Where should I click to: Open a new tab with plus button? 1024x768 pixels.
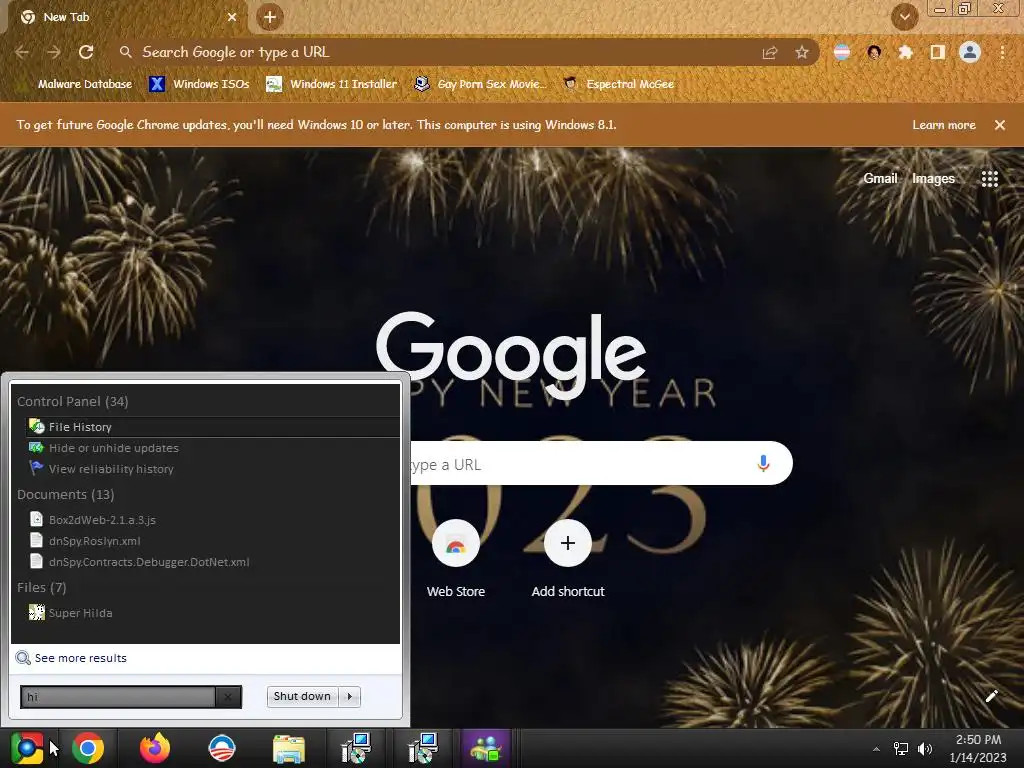(270, 17)
